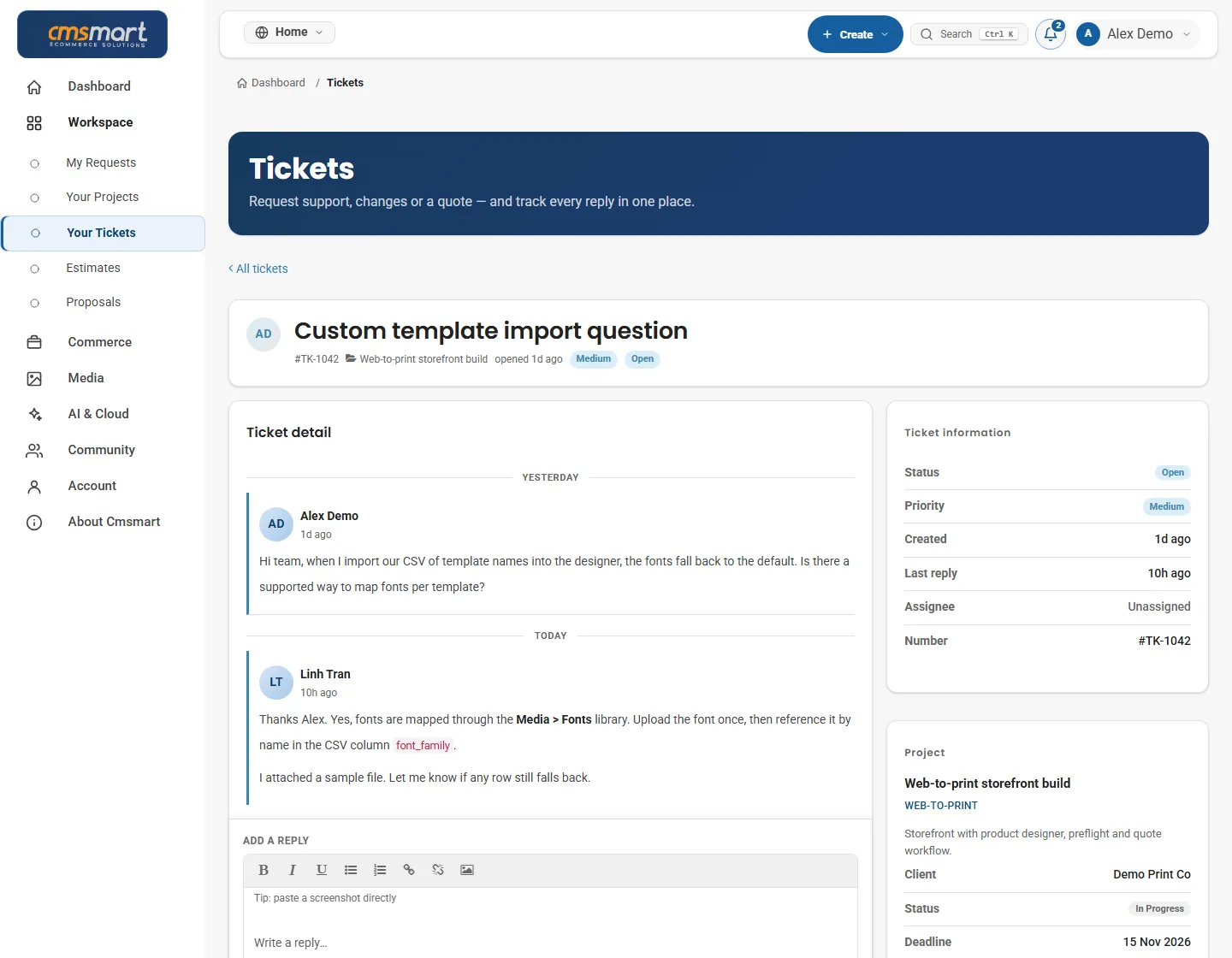Insert a bulleted list in reply
Image resolution: width=1232 pixels, height=958 pixels.
[x=351, y=870]
